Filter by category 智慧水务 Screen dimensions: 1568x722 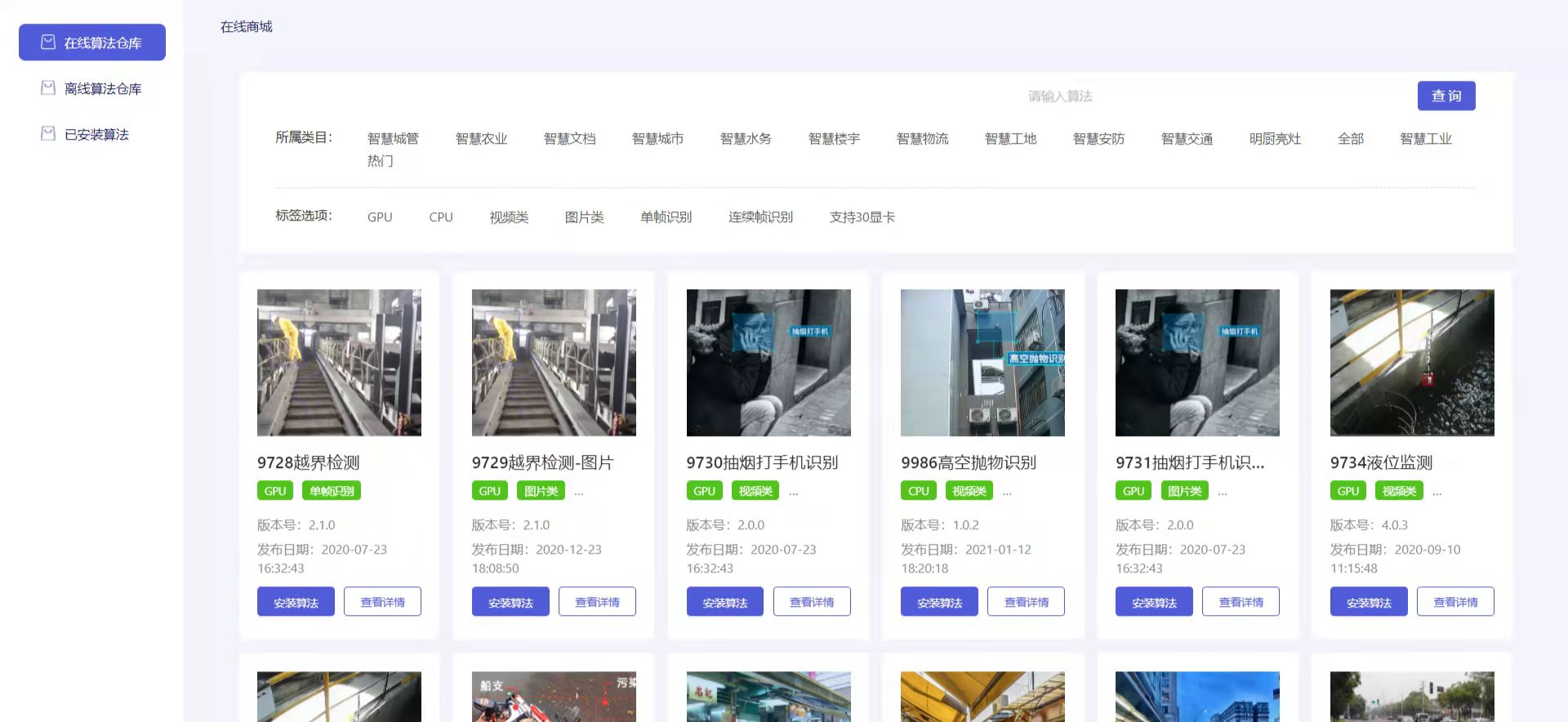(x=746, y=139)
